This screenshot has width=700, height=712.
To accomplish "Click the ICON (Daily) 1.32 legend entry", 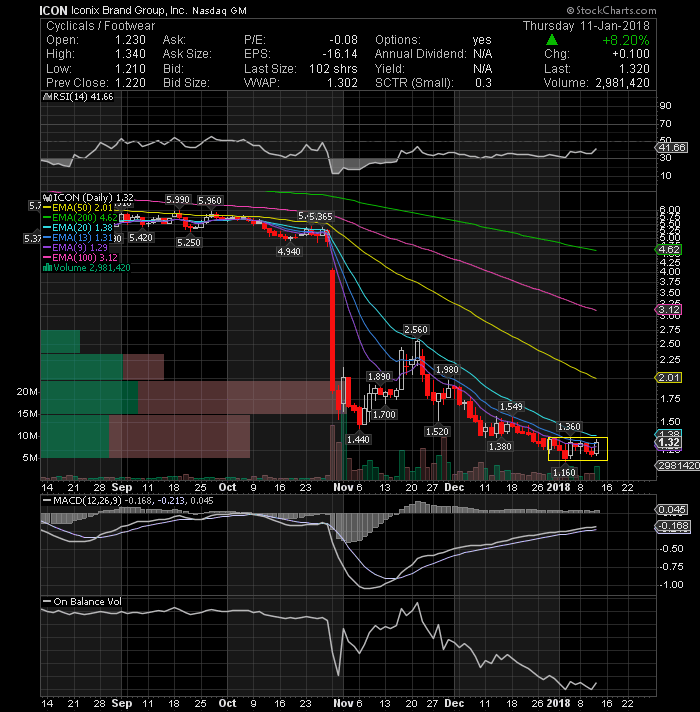I will (93, 198).
